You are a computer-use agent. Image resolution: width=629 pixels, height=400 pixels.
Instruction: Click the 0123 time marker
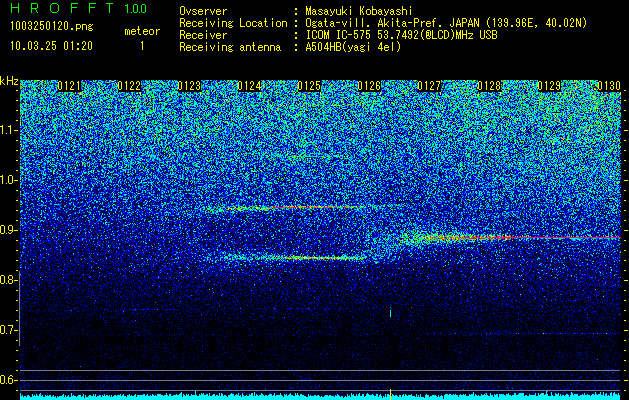point(189,86)
